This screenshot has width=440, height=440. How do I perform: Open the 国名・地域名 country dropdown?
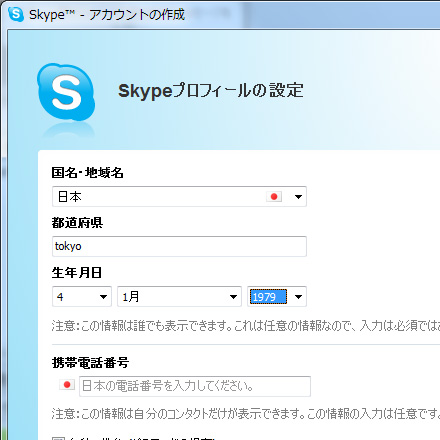click(179, 197)
